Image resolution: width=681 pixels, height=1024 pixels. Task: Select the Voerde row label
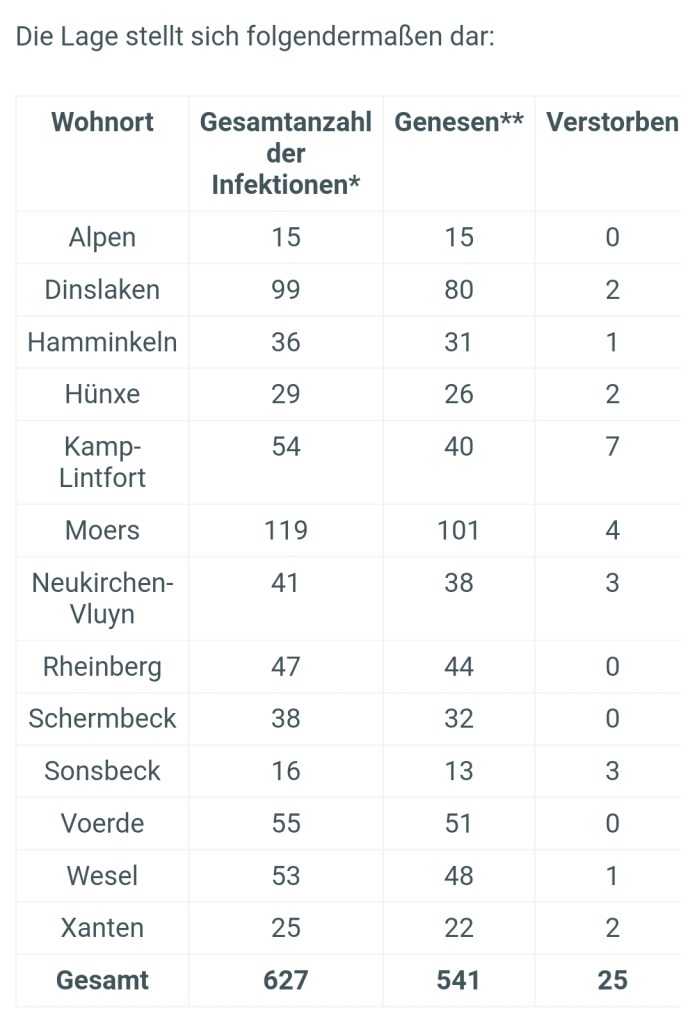pos(102,823)
